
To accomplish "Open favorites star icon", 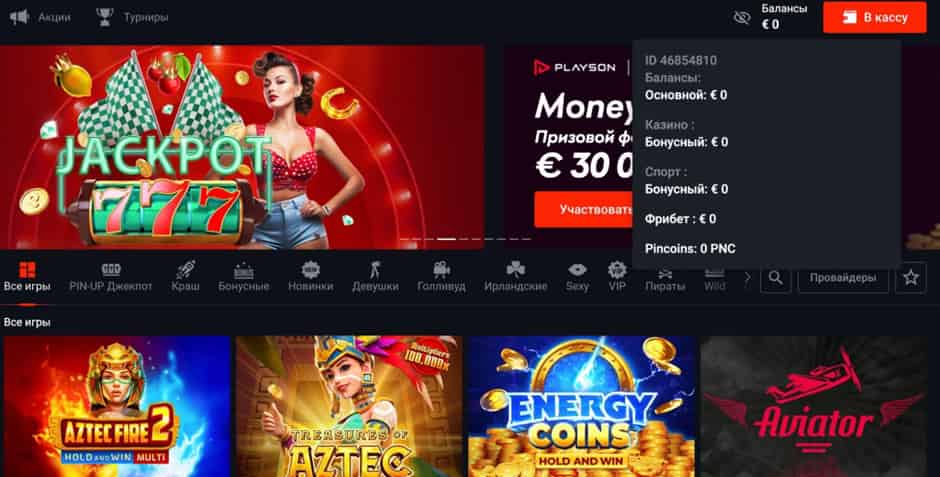I will [911, 278].
